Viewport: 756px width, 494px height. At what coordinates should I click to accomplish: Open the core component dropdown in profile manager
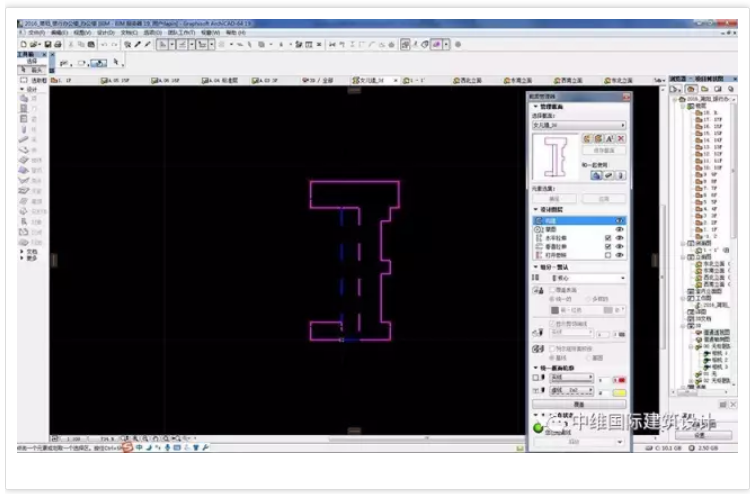coord(587,278)
